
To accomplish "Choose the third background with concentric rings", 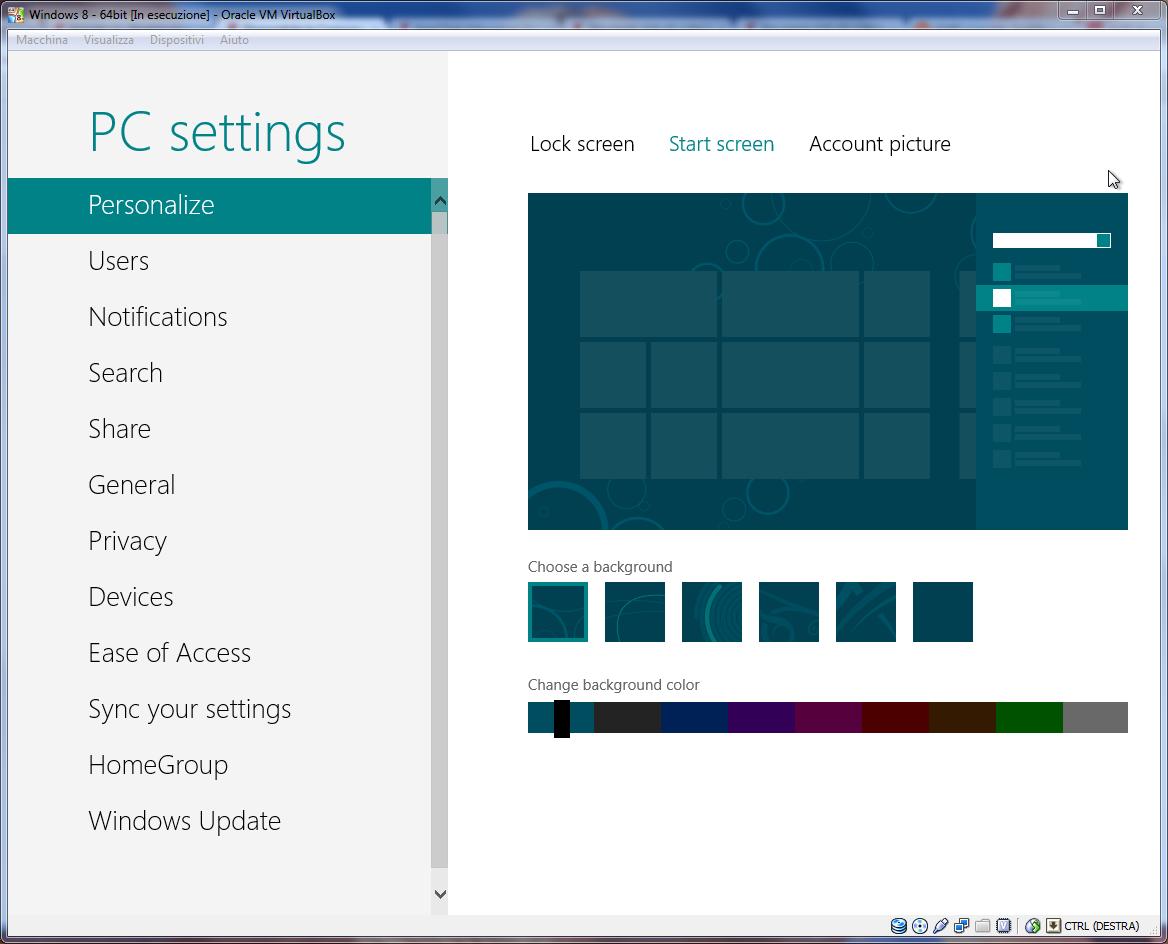I will 711,612.
